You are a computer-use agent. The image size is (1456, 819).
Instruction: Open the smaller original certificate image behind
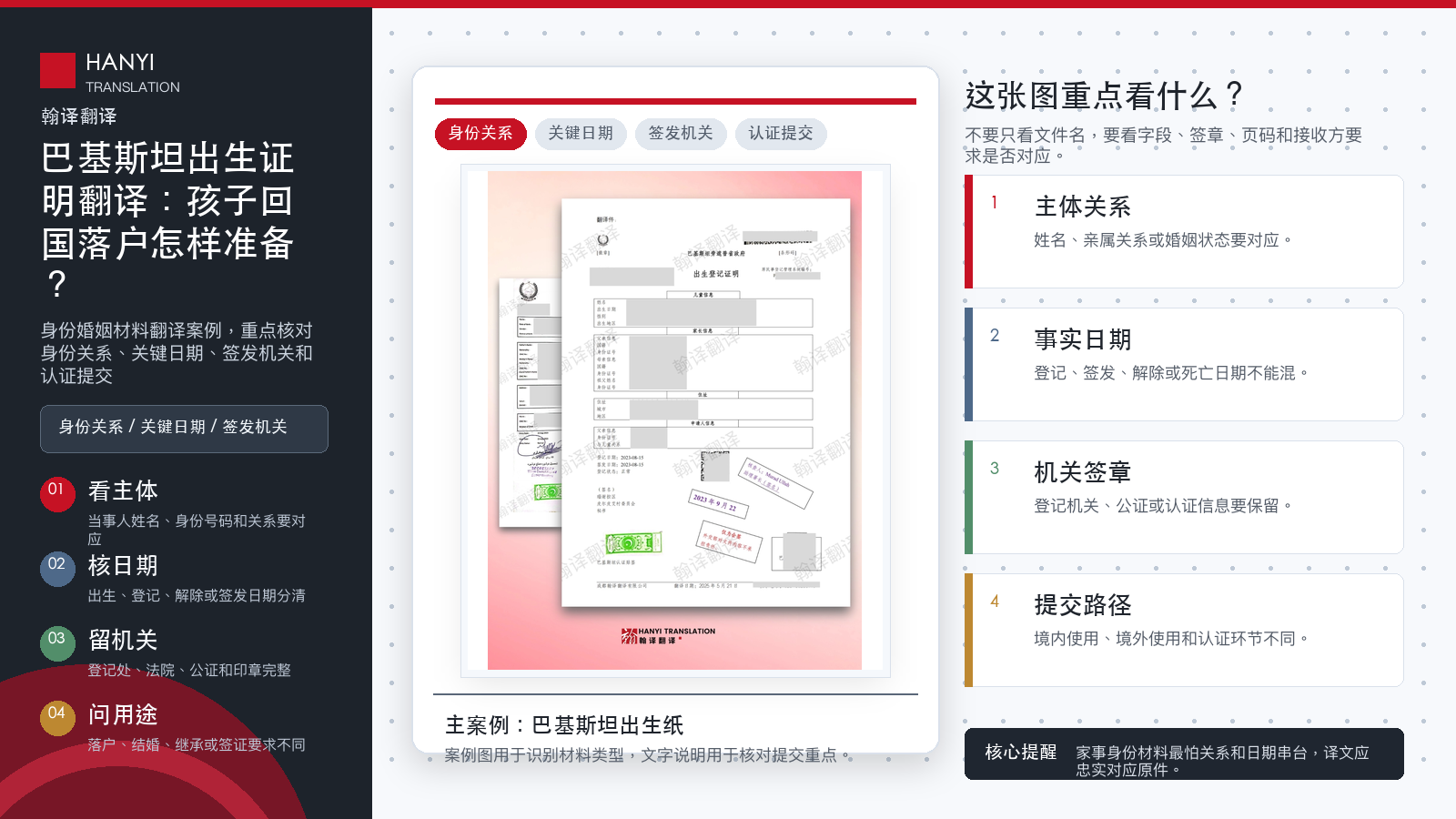[531, 401]
